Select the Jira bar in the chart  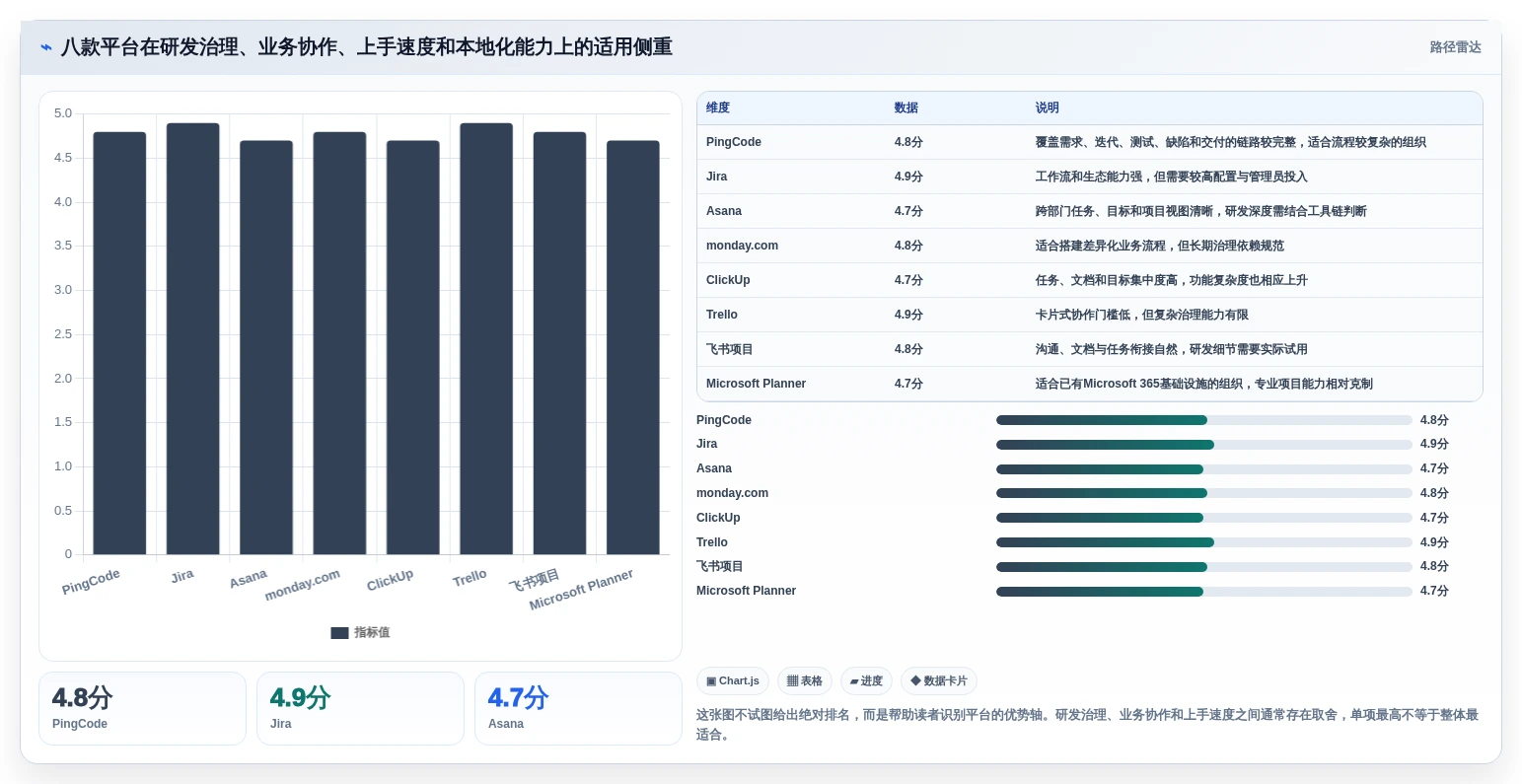tap(192, 338)
